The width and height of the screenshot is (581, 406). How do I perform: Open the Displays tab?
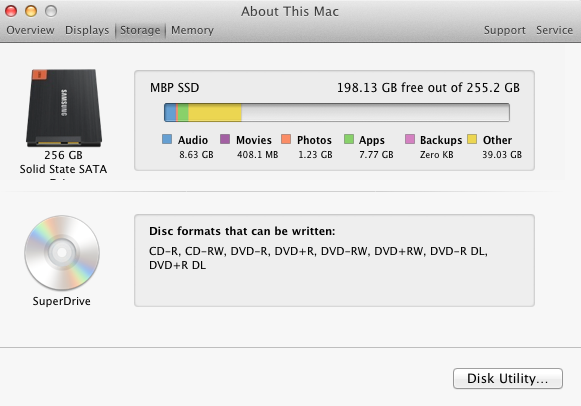click(x=87, y=30)
